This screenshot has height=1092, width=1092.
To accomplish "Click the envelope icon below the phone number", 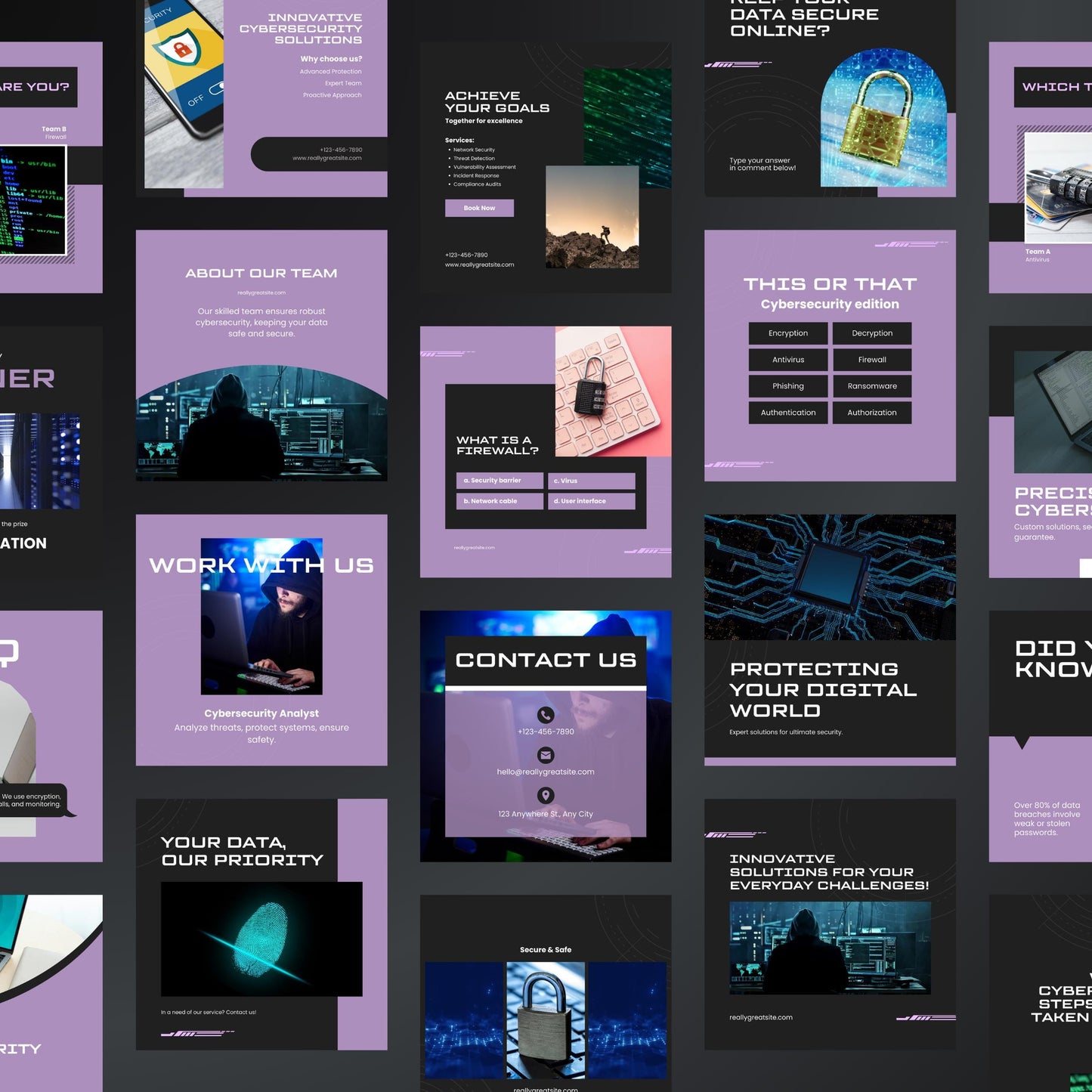I will [x=546, y=753].
